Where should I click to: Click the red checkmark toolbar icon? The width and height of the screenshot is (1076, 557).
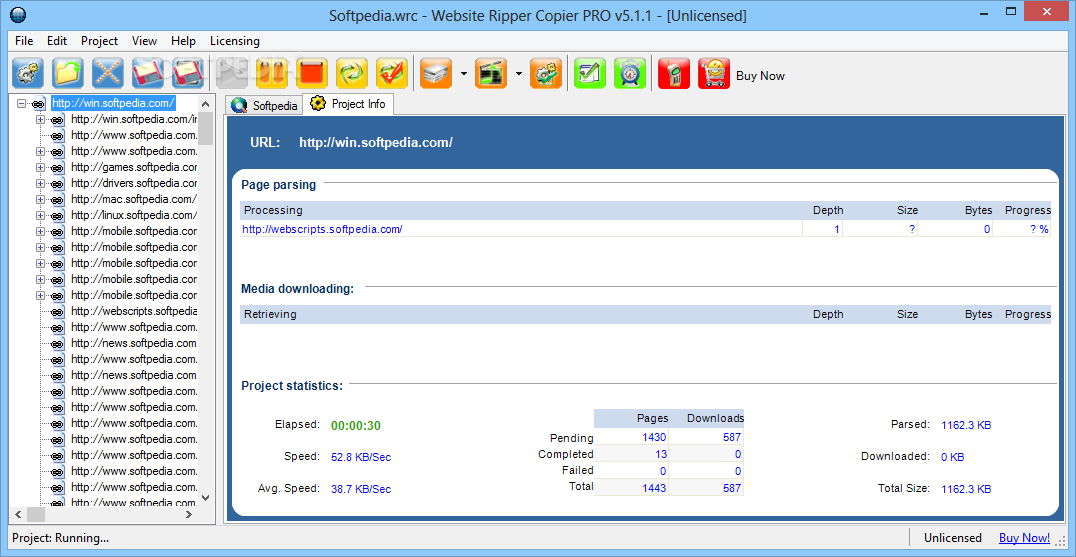click(392, 73)
